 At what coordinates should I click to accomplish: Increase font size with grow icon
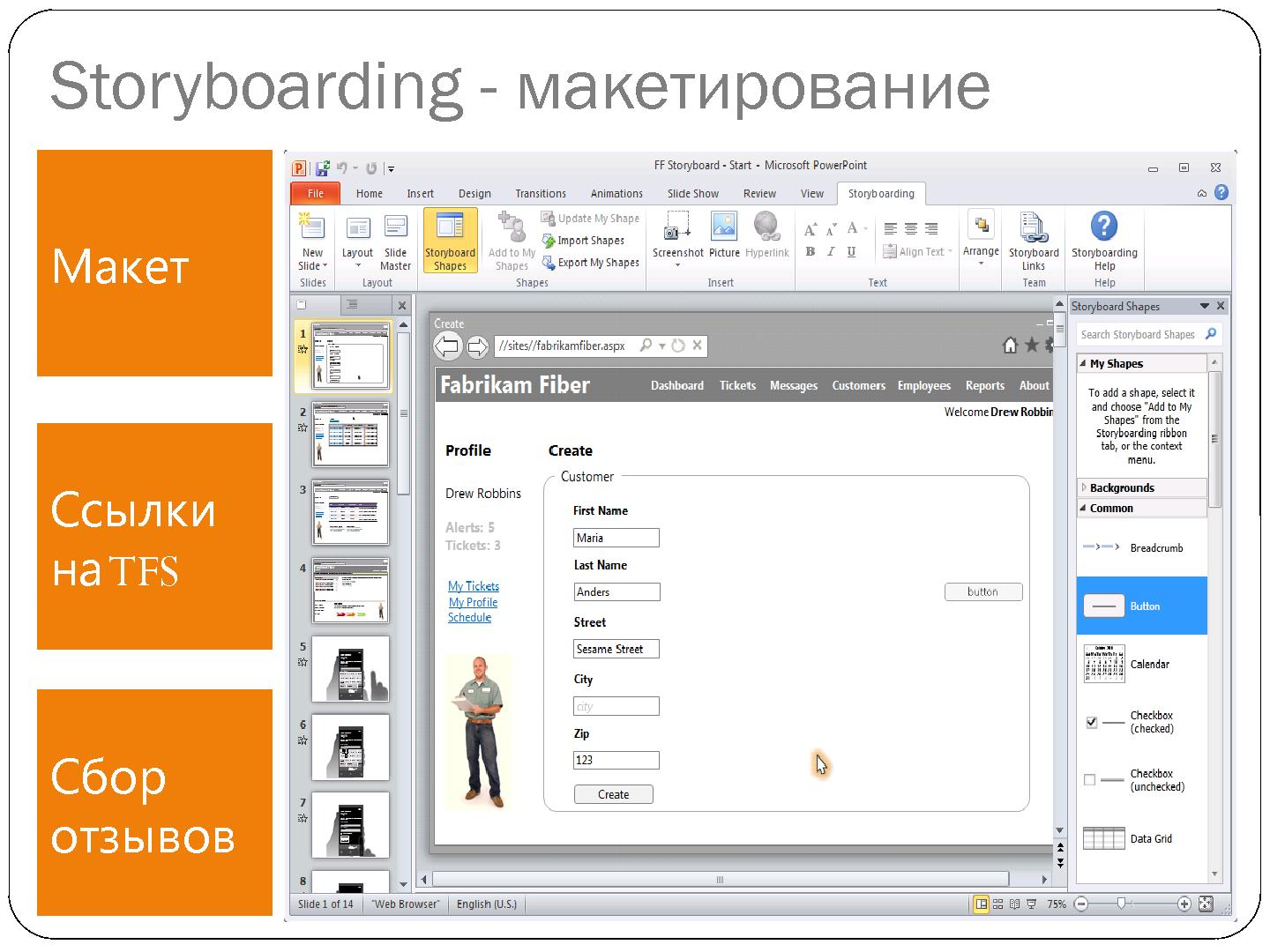tap(811, 229)
